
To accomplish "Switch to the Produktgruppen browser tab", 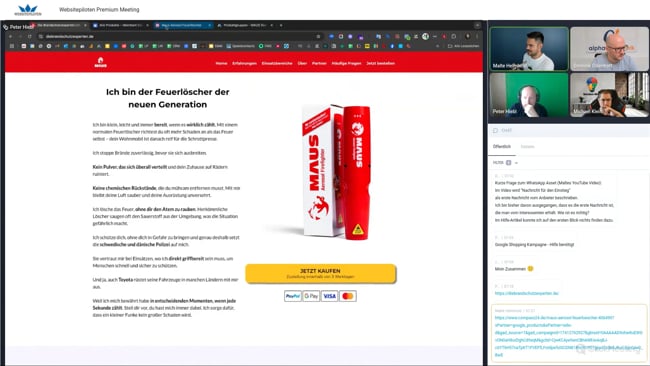I will pyautogui.click(x=245, y=25).
